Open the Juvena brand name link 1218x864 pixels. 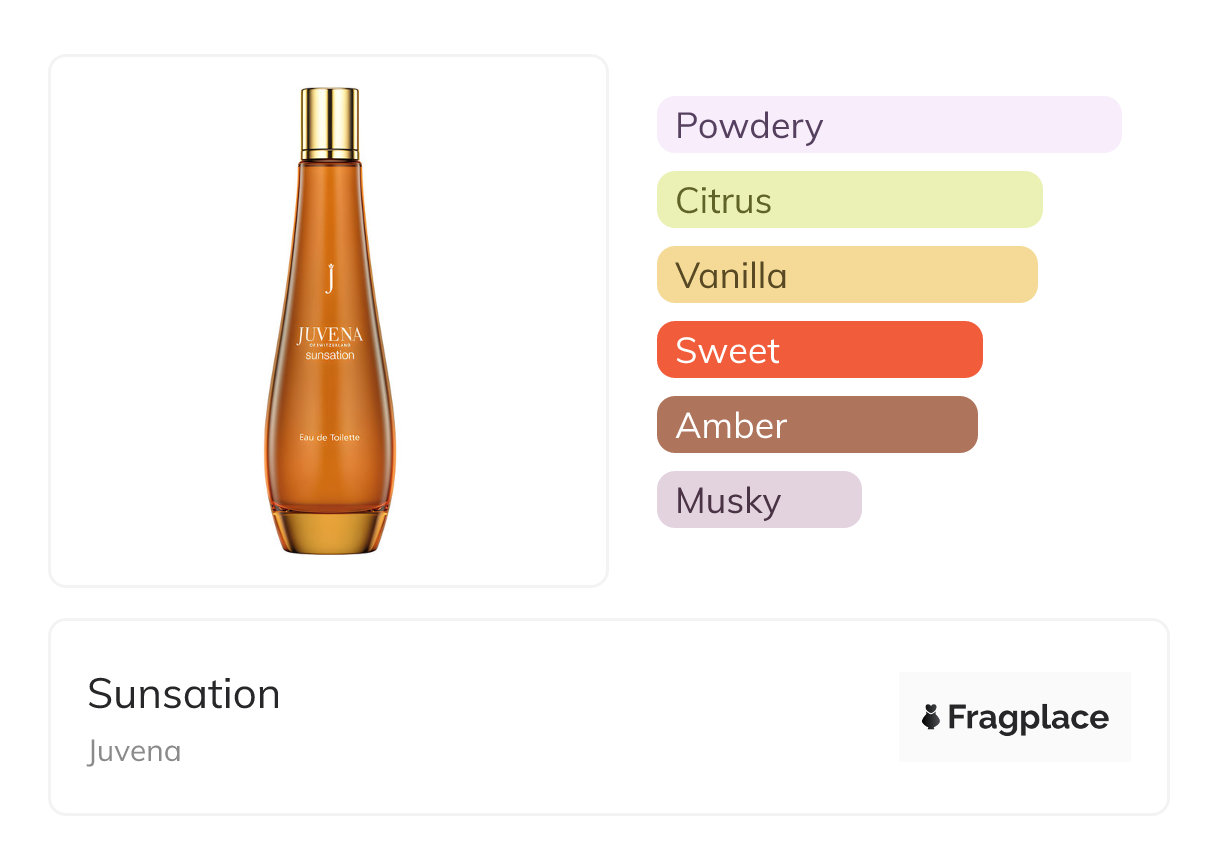click(134, 751)
